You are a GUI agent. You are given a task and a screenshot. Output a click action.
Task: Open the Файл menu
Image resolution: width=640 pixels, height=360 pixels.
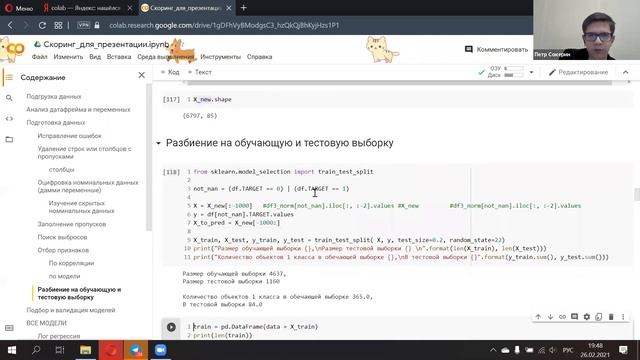click(40, 57)
